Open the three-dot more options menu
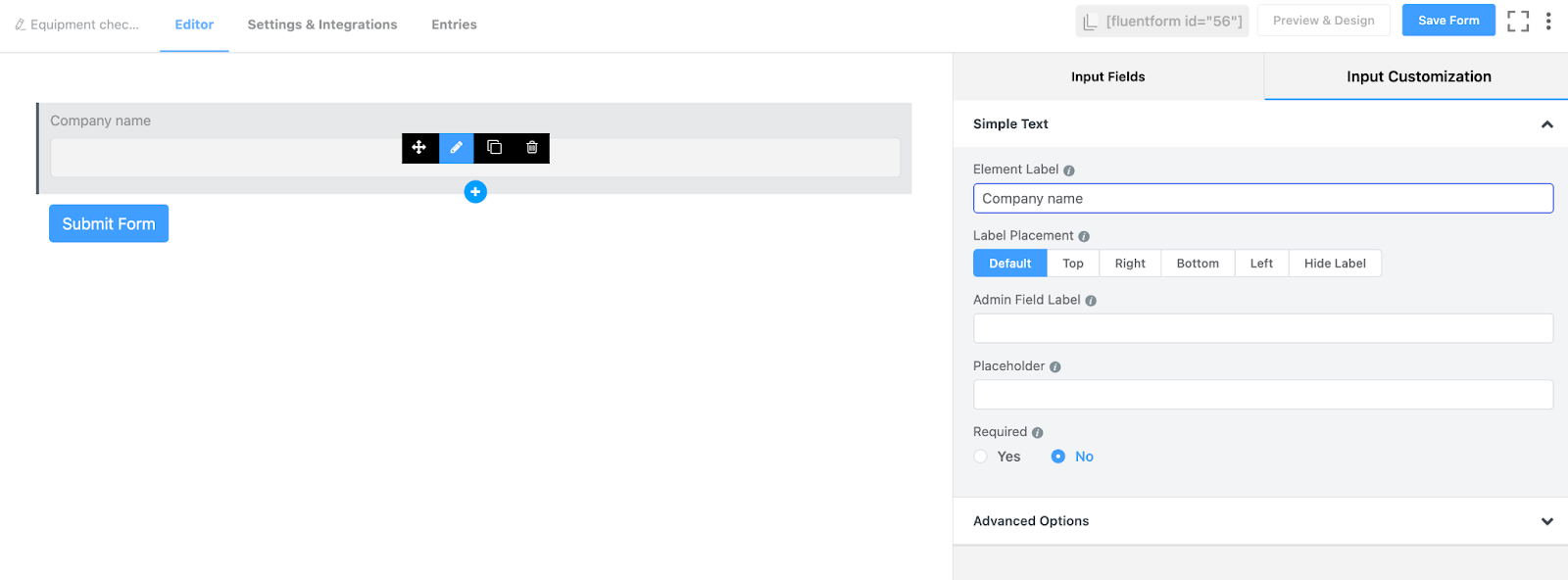The width and height of the screenshot is (1568, 580). [x=1548, y=21]
